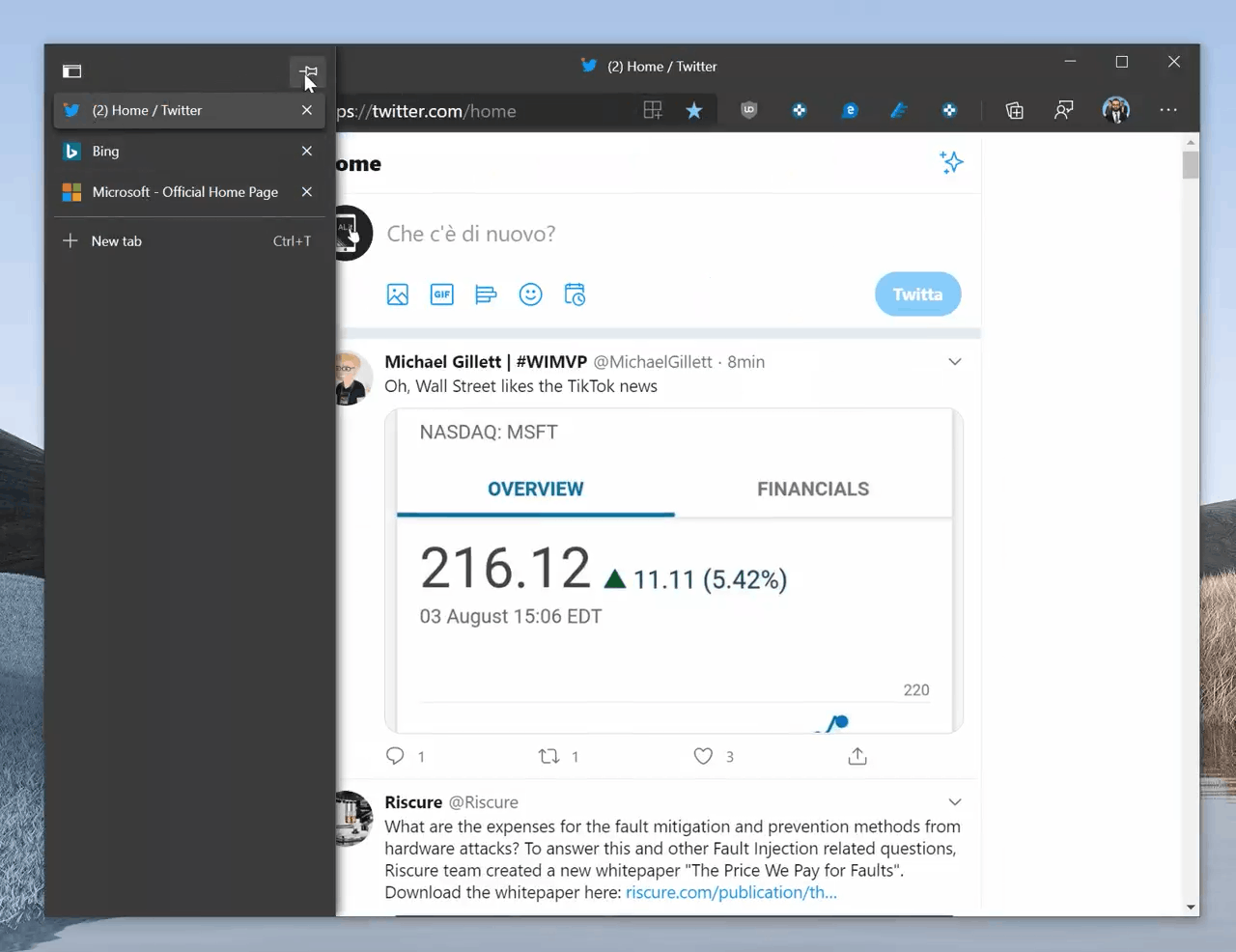The width and height of the screenshot is (1236, 952).
Task: Click the twitter.com/home address bar
Action: coord(483,111)
